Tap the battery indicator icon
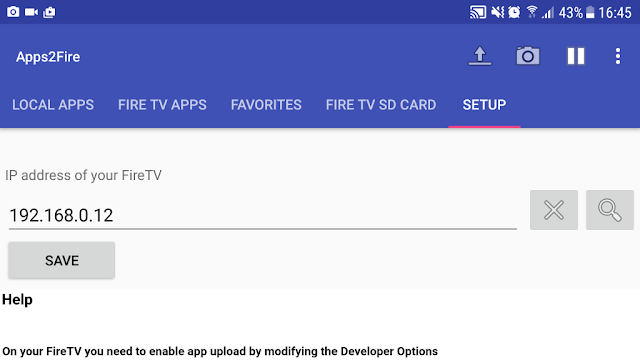The height and width of the screenshot is (360, 640). (590, 13)
